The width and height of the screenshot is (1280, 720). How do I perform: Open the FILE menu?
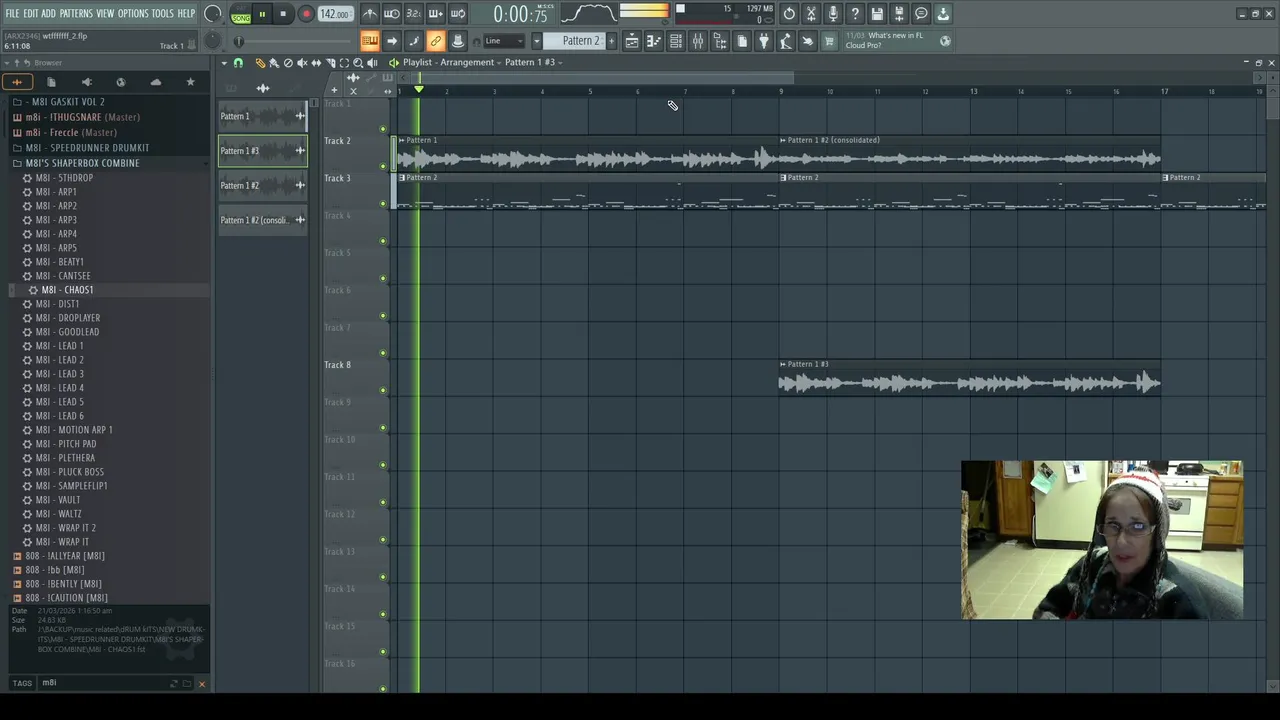point(13,13)
